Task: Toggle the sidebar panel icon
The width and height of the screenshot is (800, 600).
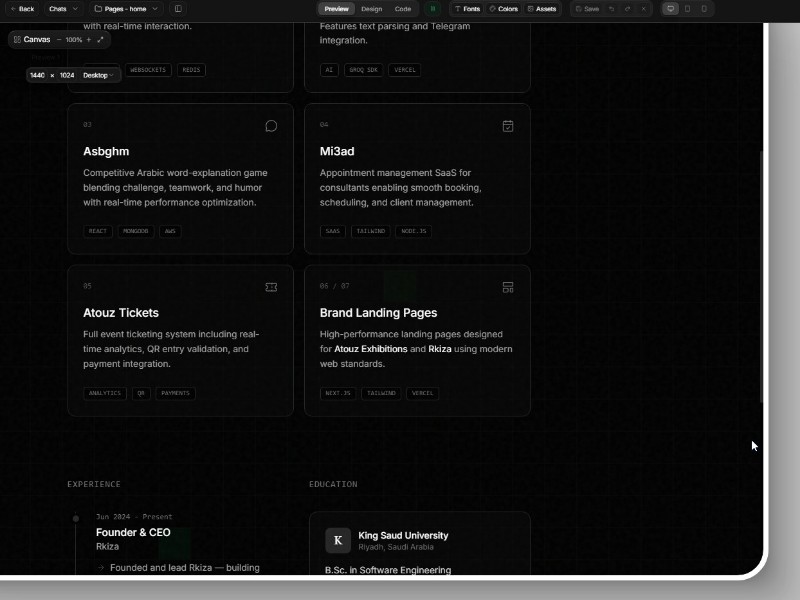Action: (178, 9)
